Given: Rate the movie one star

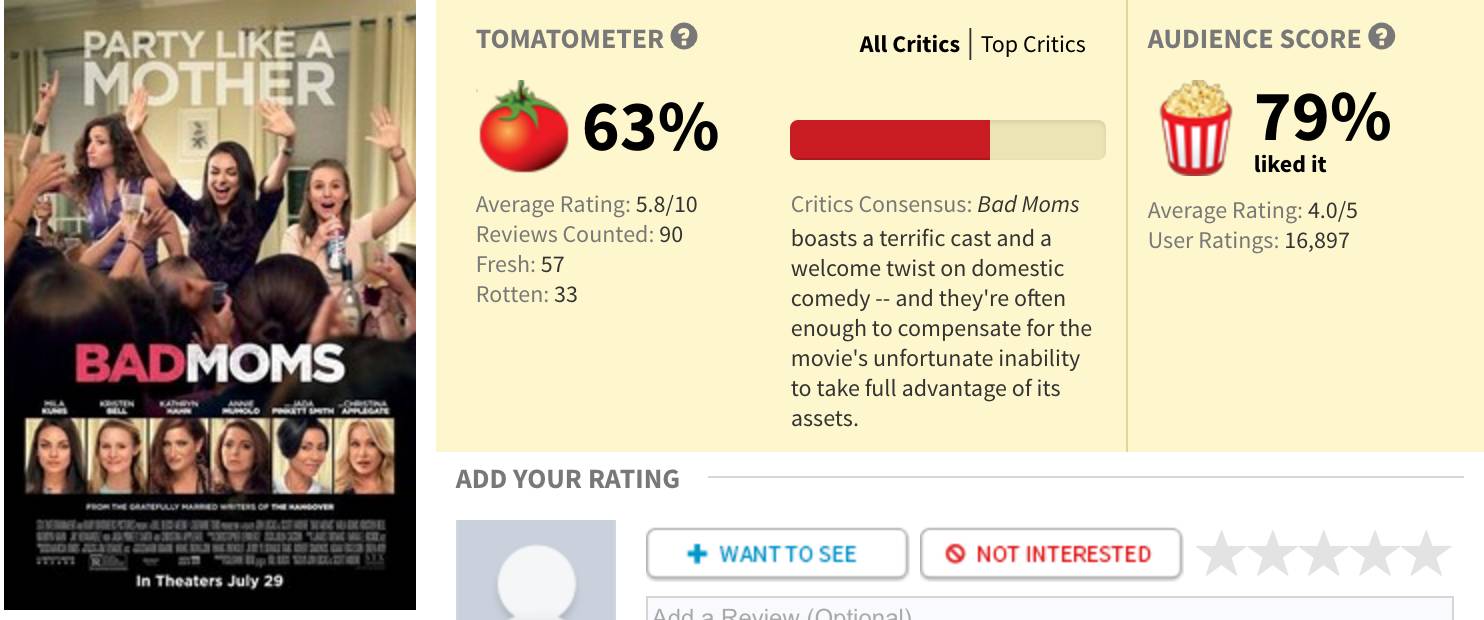Looking at the screenshot, I should click(x=1222, y=554).
